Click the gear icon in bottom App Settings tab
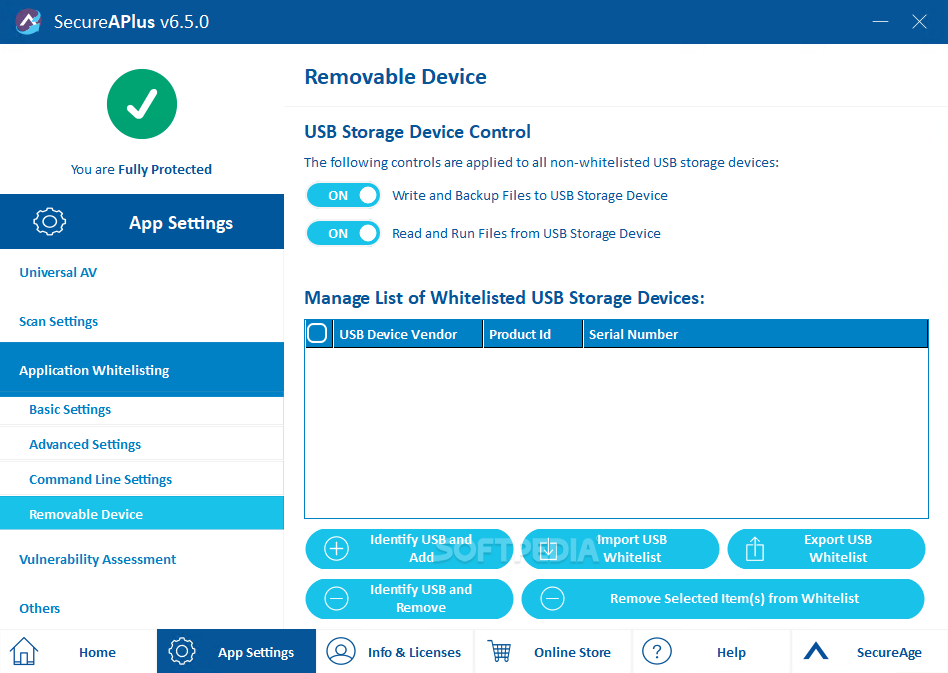This screenshot has height=673, width=948. click(182, 651)
